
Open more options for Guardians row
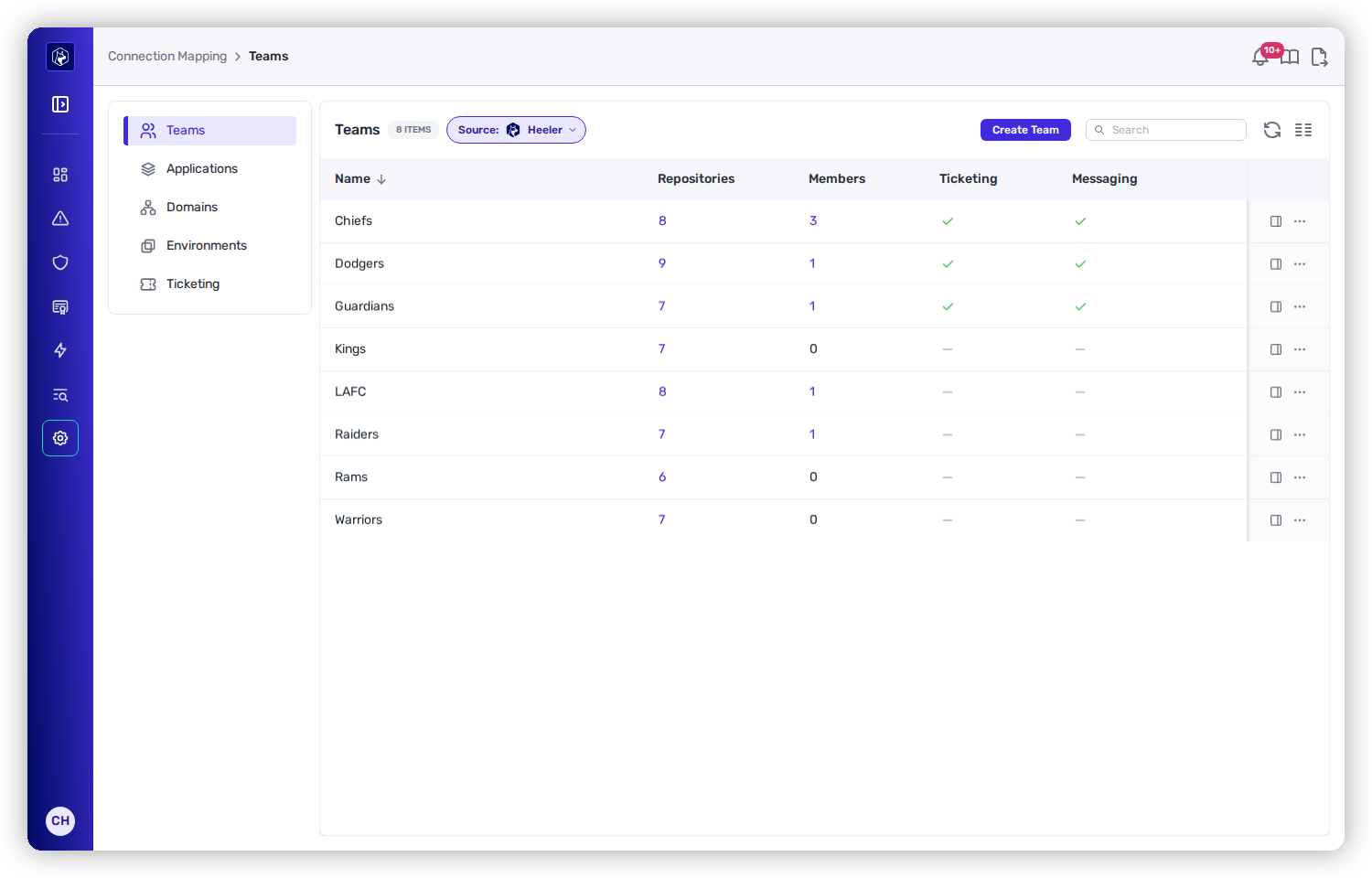[x=1300, y=306]
